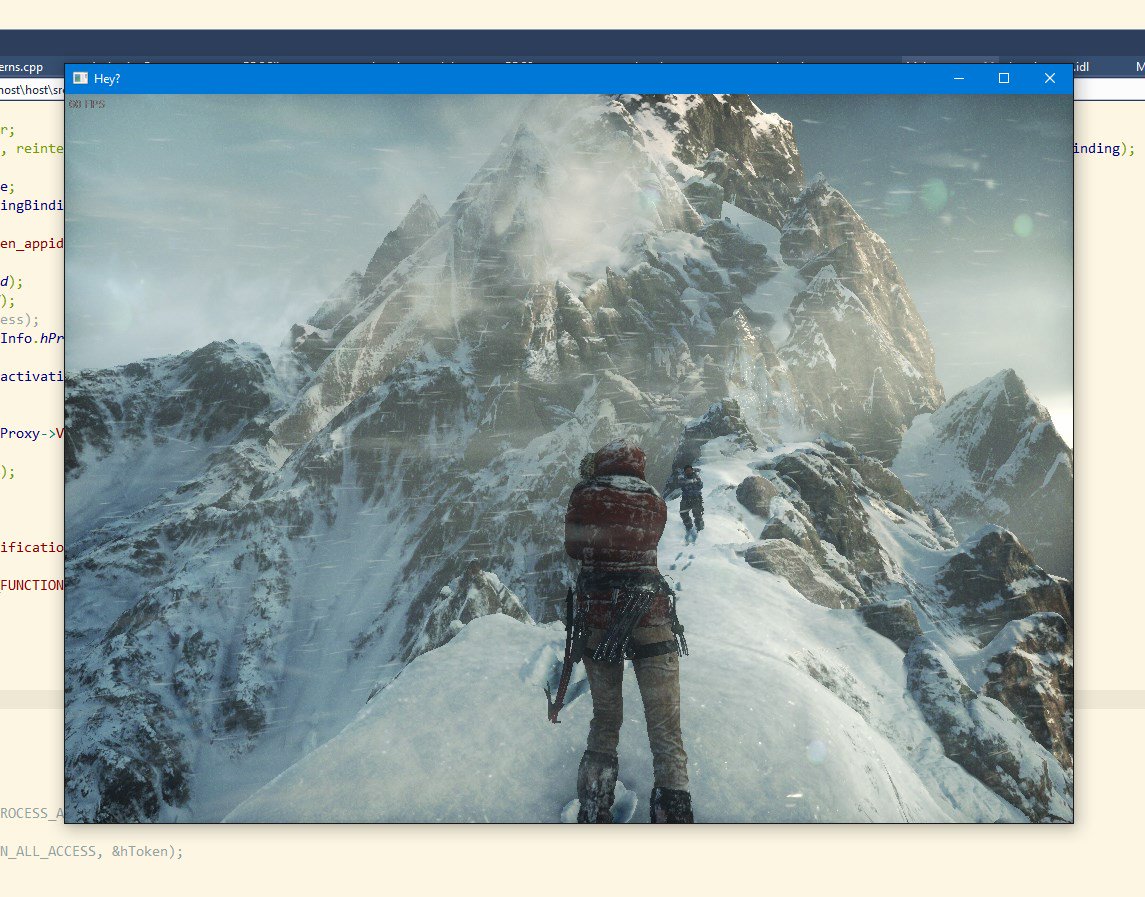Image resolution: width=1145 pixels, height=897 pixels.
Task: Click the word "inding);" in editor code
Action: [1104, 148]
